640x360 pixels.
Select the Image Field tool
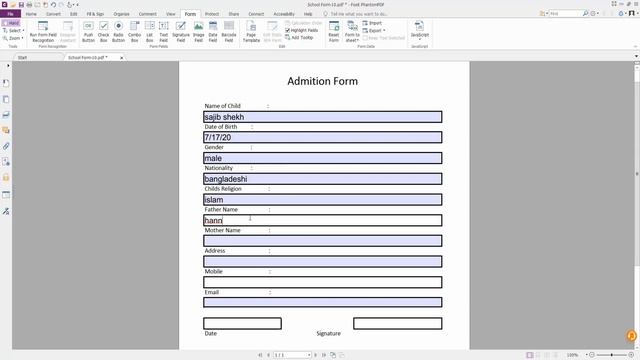pos(198,31)
